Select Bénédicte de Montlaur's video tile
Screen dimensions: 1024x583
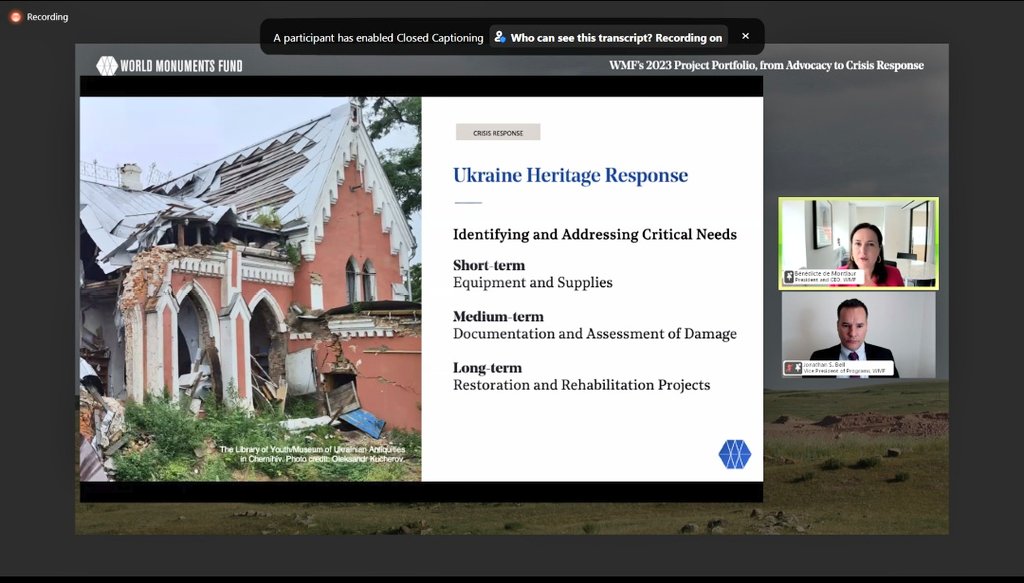tap(858, 244)
